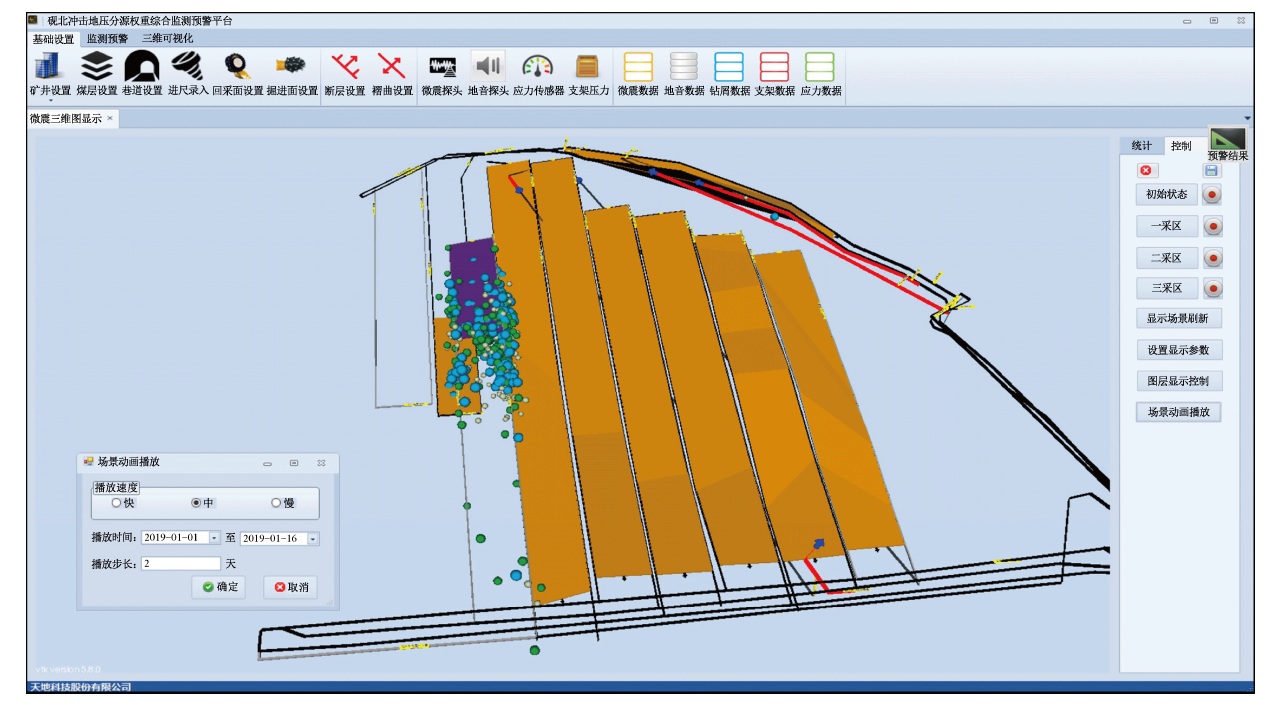Click the 预警结果 warning result icon
The image size is (1277, 712).
pyautogui.click(x=1227, y=139)
